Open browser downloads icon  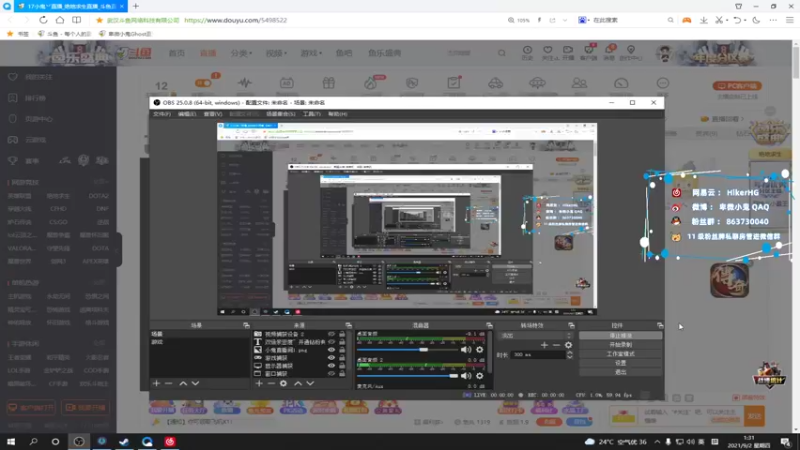[x=704, y=20]
